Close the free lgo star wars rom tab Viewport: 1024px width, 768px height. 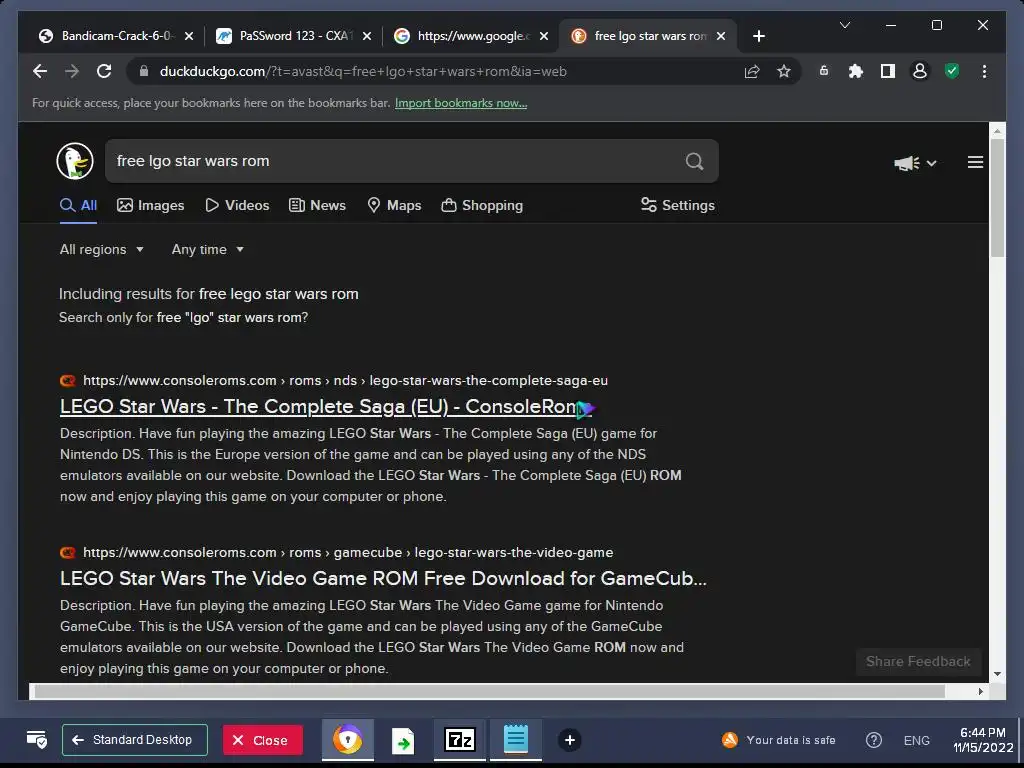click(x=721, y=36)
